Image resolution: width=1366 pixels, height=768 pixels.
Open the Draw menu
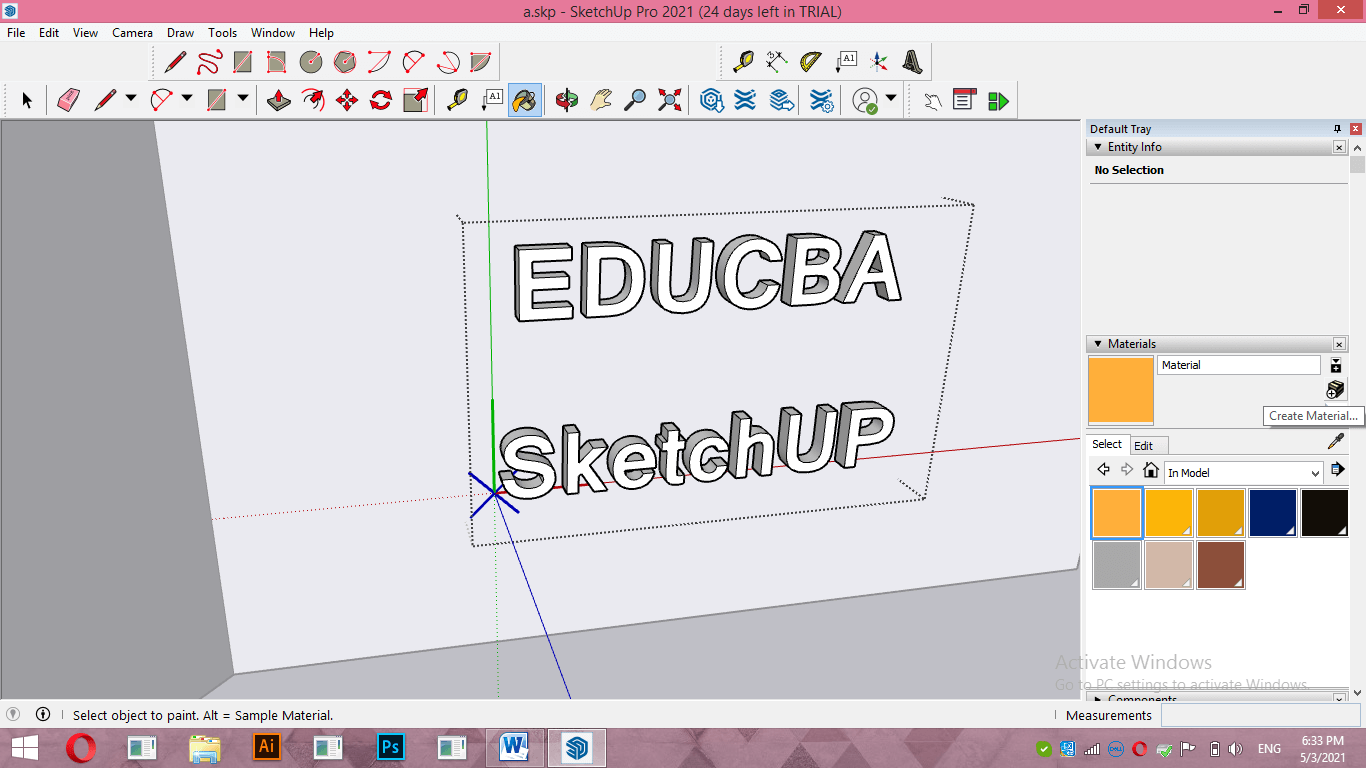coord(181,33)
